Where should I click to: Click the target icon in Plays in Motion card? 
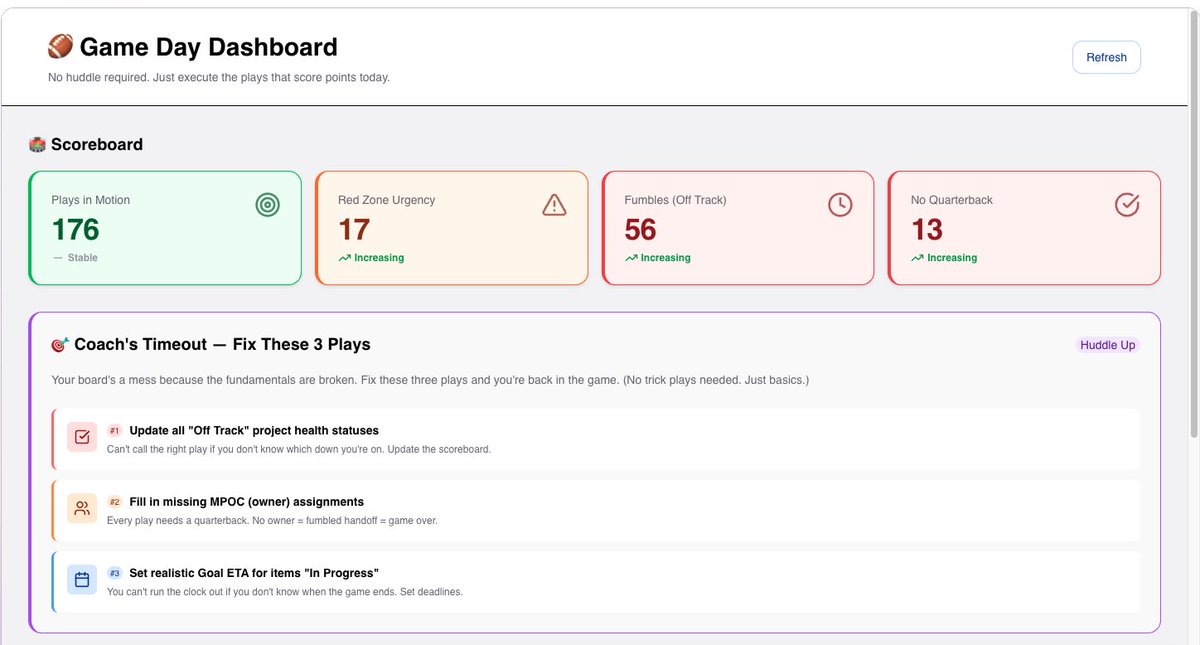click(x=267, y=204)
